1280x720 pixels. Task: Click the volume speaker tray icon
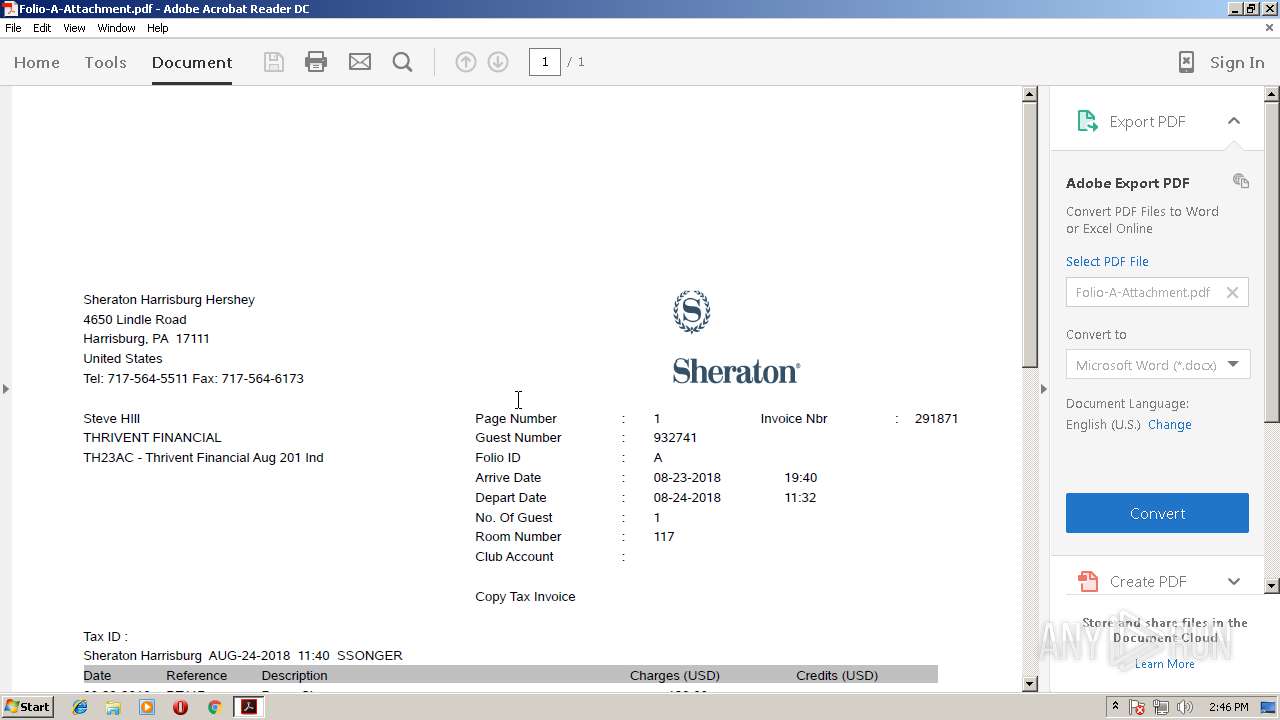pyautogui.click(x=1185, y=707)
